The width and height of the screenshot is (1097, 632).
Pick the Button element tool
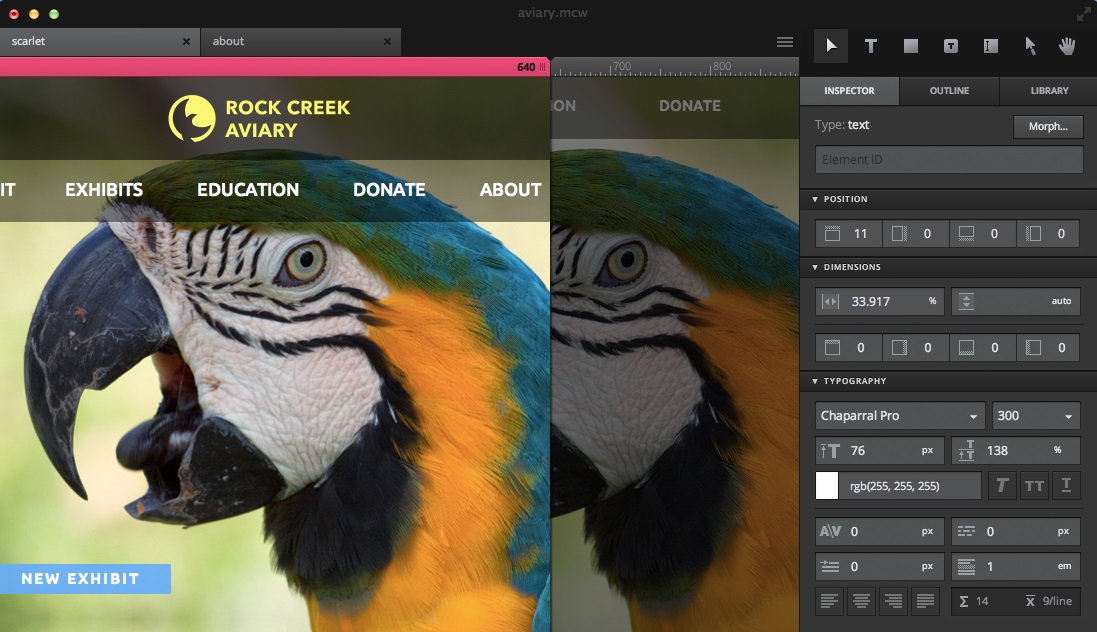click(950, 45)
